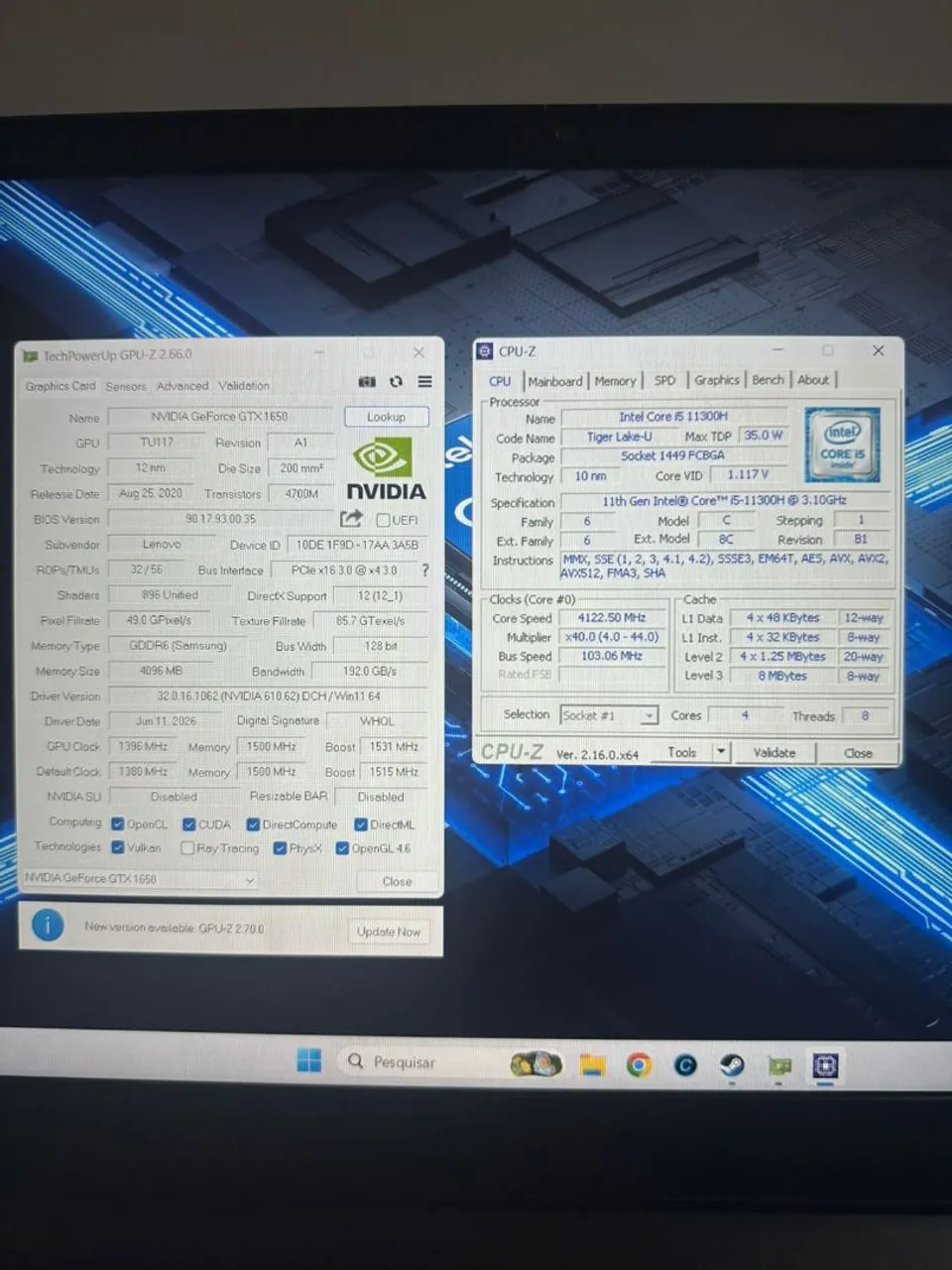Image resolution: width=952 pixels, height=1270 pixels.
Task: Click the Memory Type value GDDR6 (Samsung)
Action: coord(178,646)
